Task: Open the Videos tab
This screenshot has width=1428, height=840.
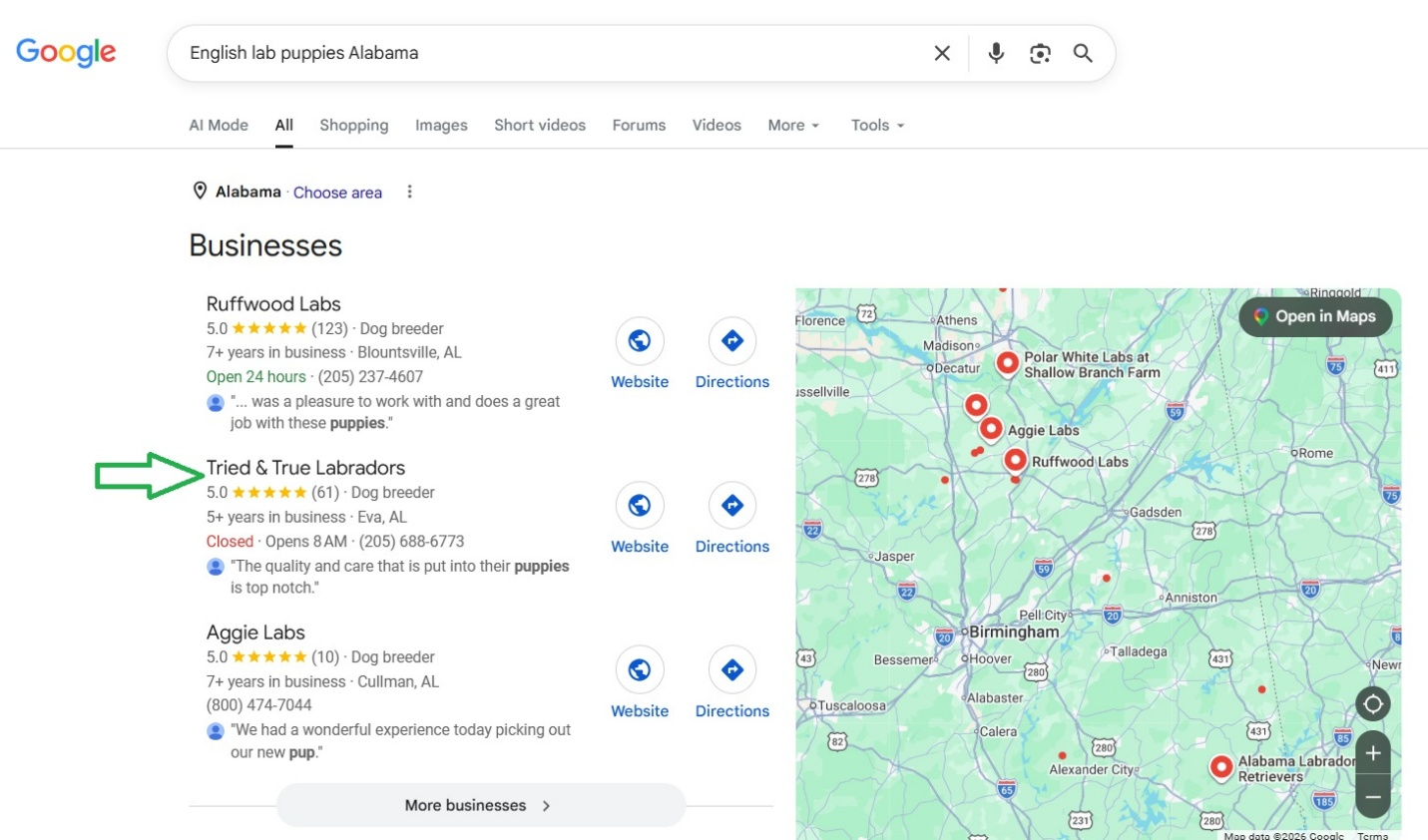Action: coord(716,125)
